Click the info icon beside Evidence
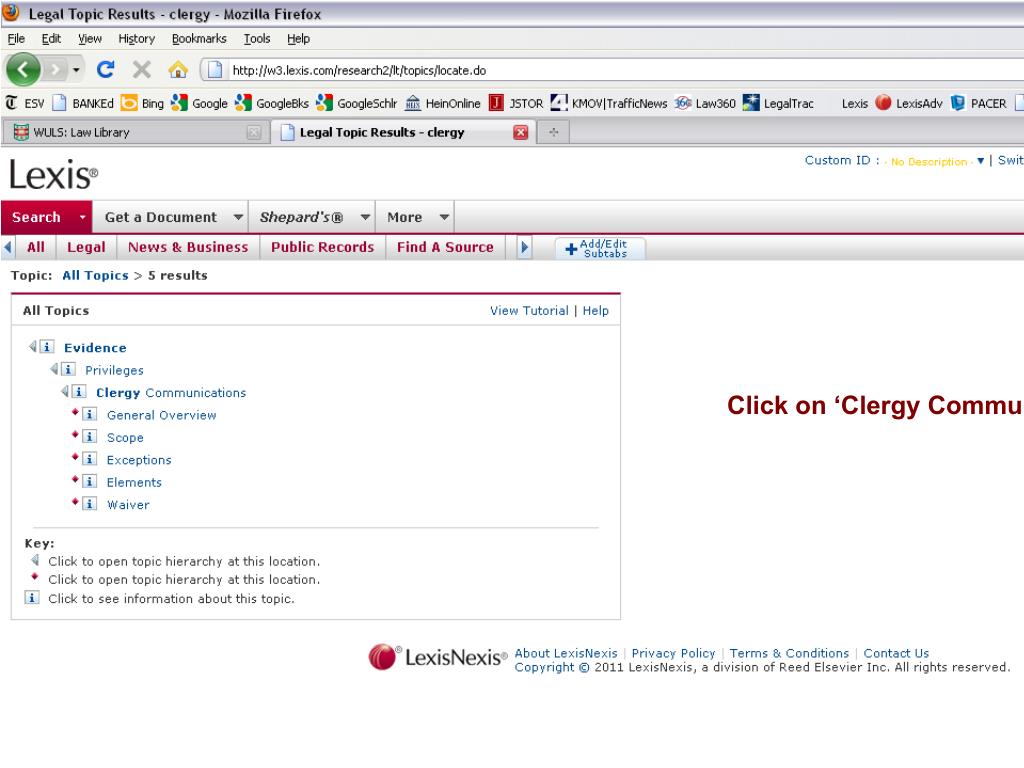 coord(47,347)
